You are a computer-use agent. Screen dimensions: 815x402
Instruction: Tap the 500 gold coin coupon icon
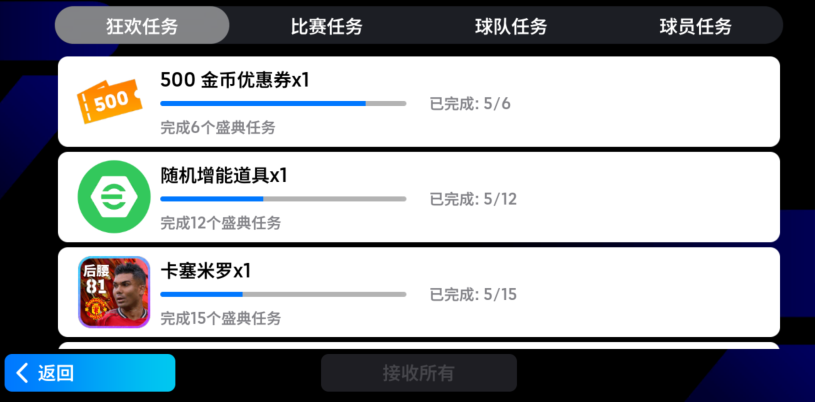(x=107, y=100)
